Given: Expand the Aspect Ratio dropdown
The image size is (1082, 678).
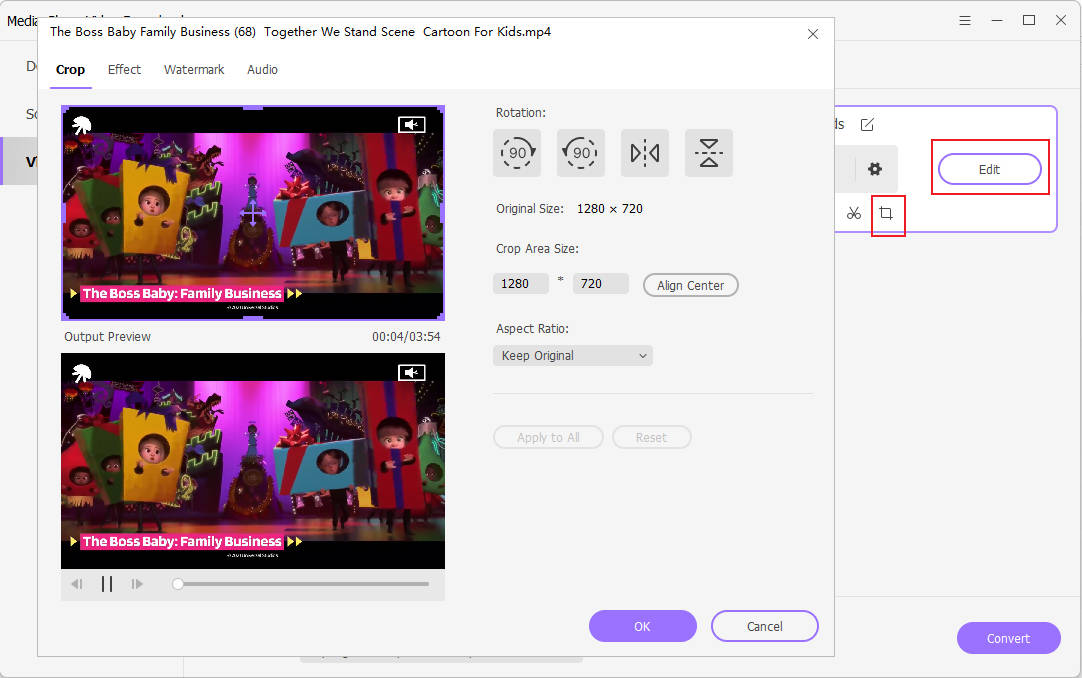Looking at the screenshot, I should click(573, 356).
